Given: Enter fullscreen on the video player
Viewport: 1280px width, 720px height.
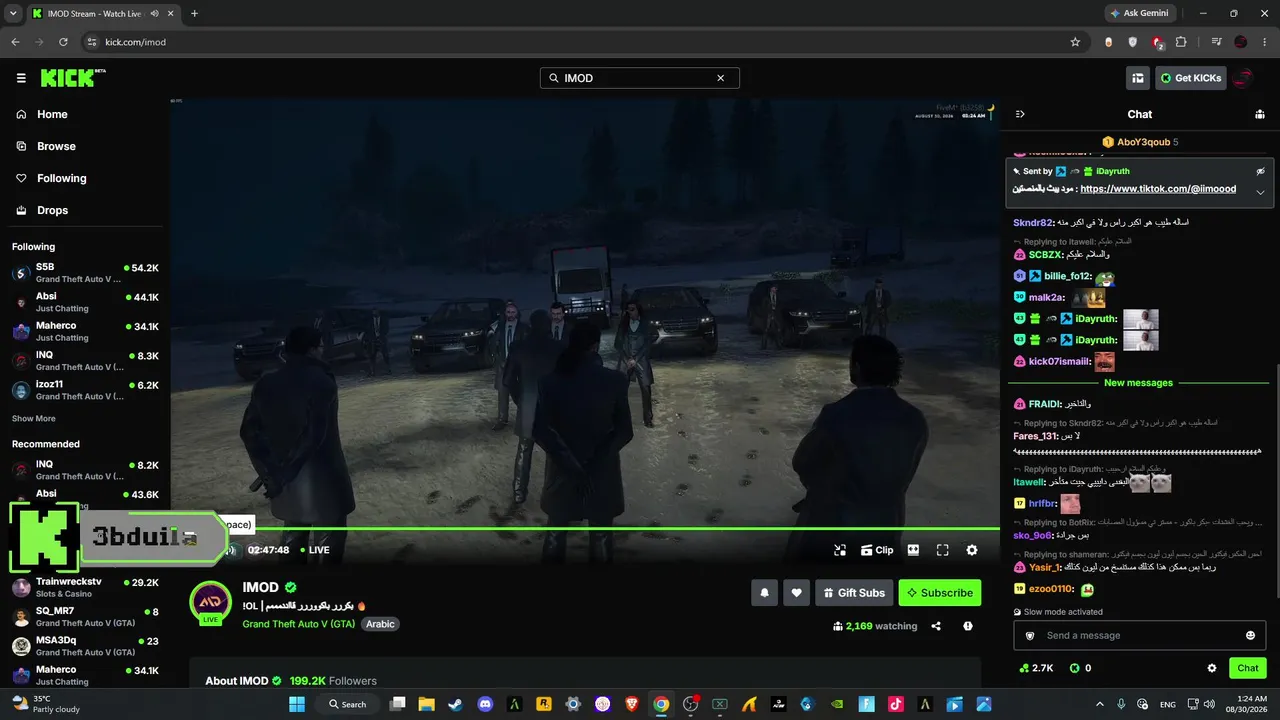Looking at the screenshot, I should (942, 550).
